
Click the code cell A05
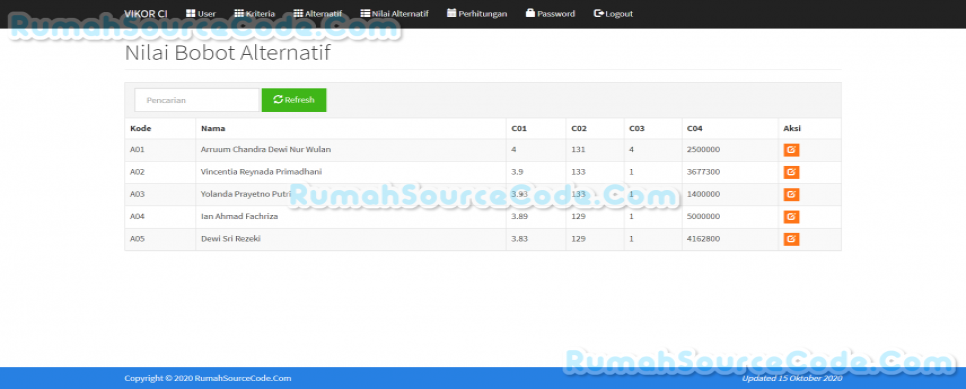137,239
